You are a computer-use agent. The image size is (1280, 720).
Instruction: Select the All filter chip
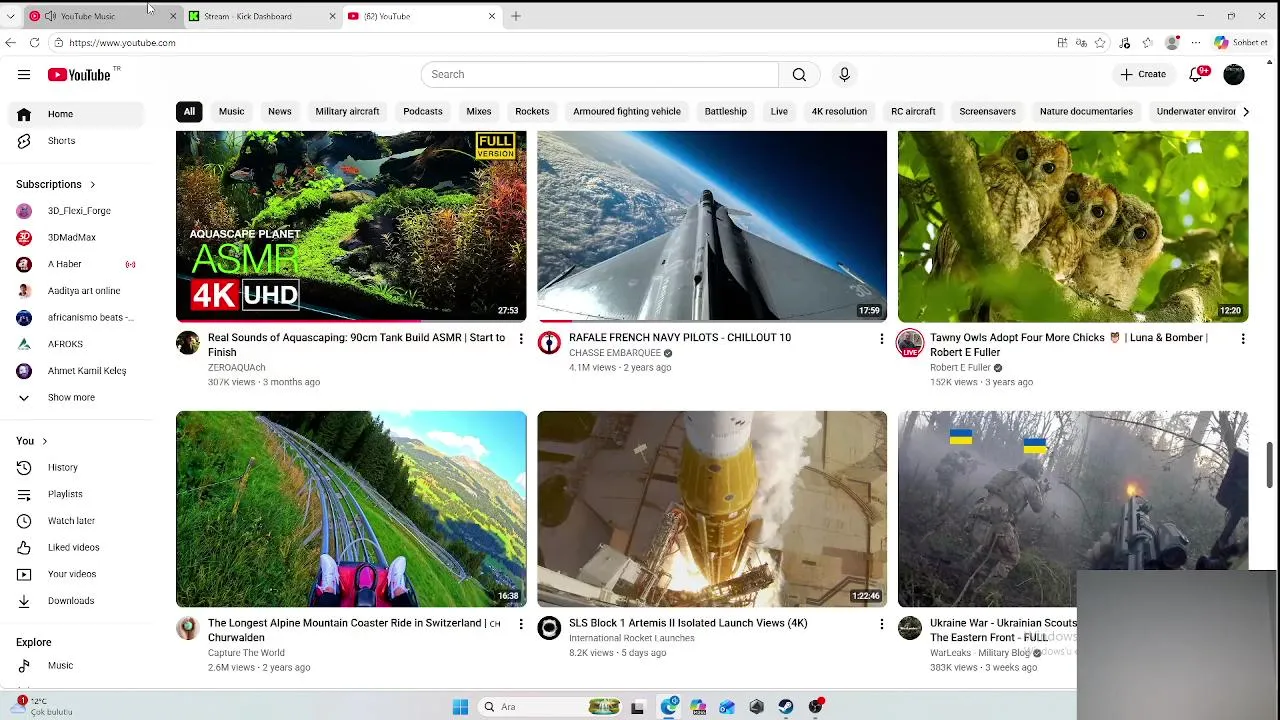[189, 112]
